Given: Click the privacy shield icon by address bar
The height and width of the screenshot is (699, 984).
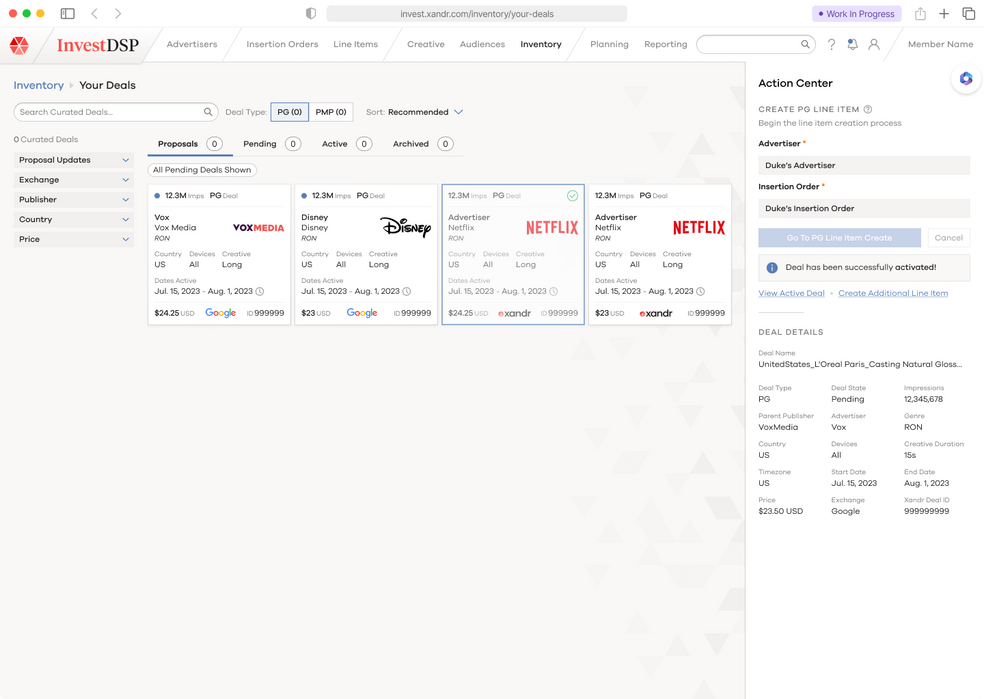Looking at the screenshot, I should click(x=311, y=13).
